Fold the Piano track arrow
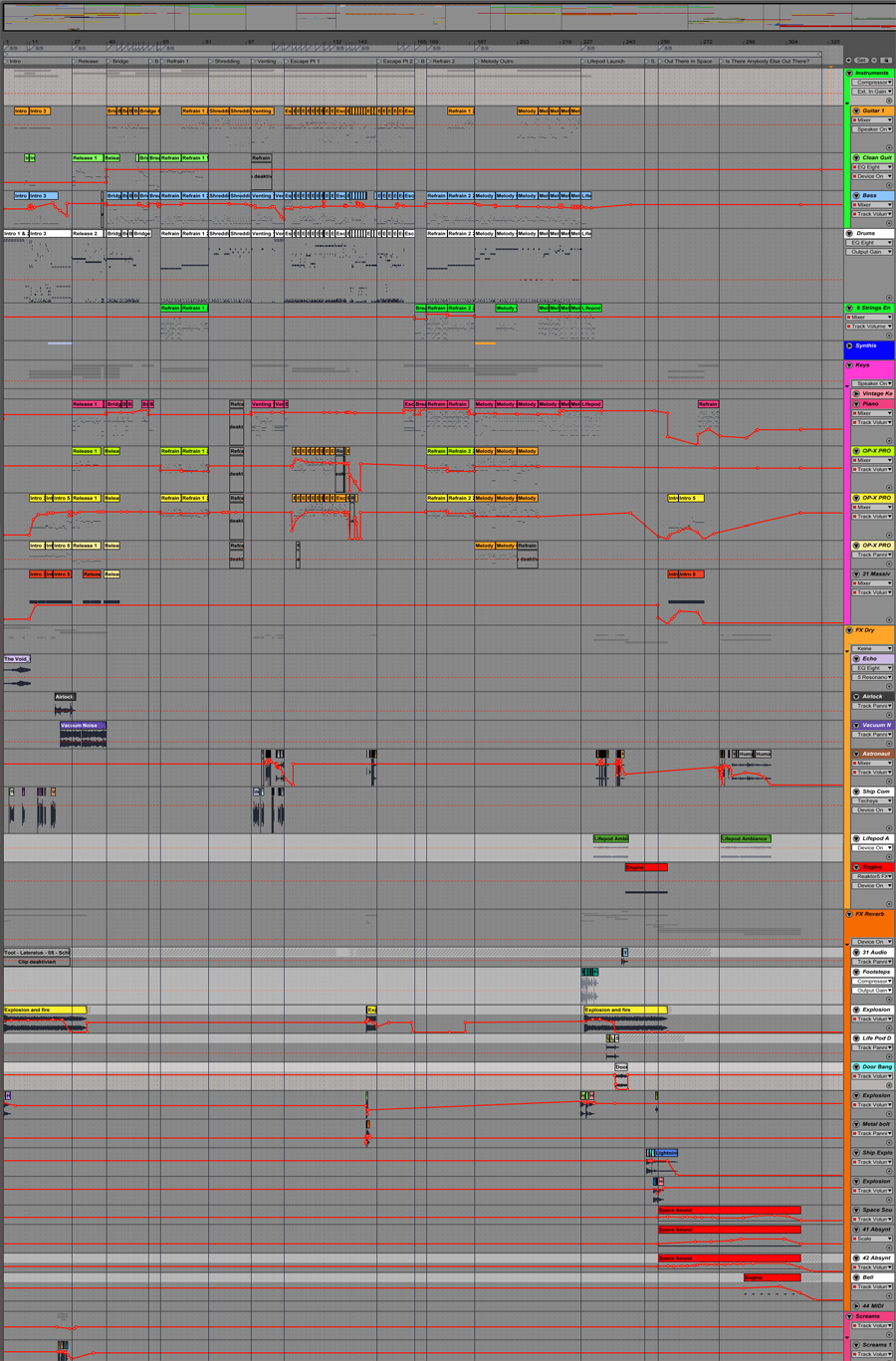 856,404
